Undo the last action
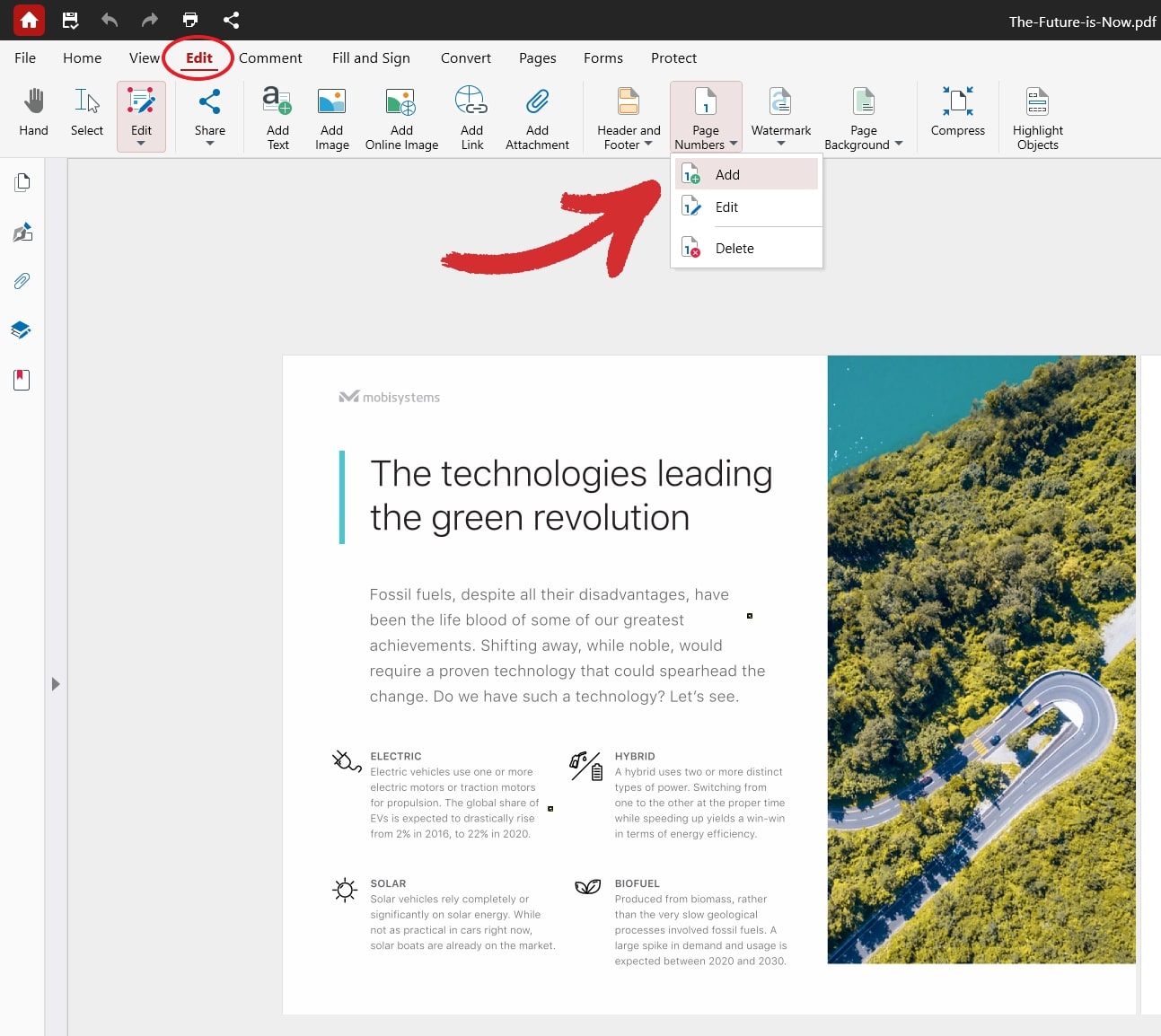1161x1036 pixels. click(x=110, y=20)
